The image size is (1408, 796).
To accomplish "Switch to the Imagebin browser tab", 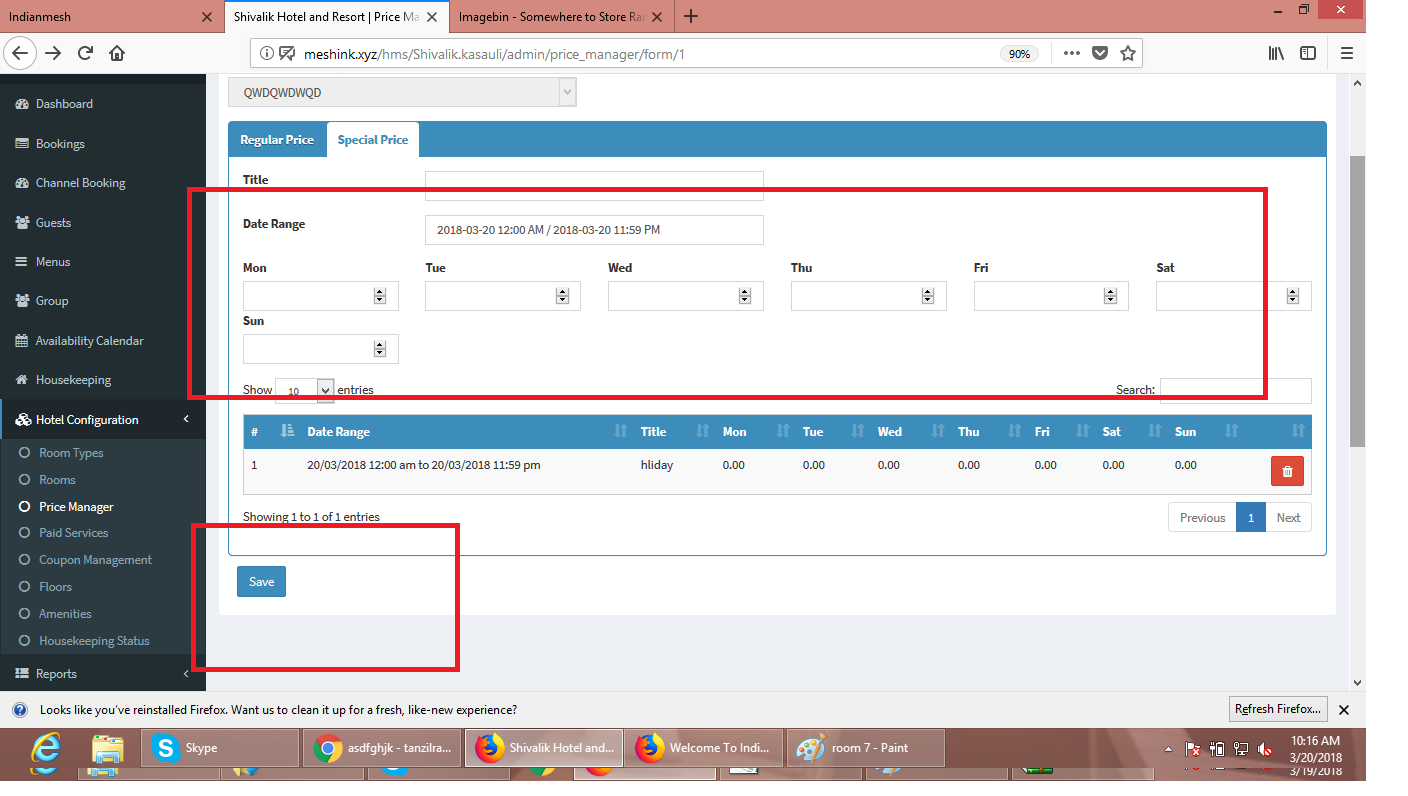I will point(561,17).
